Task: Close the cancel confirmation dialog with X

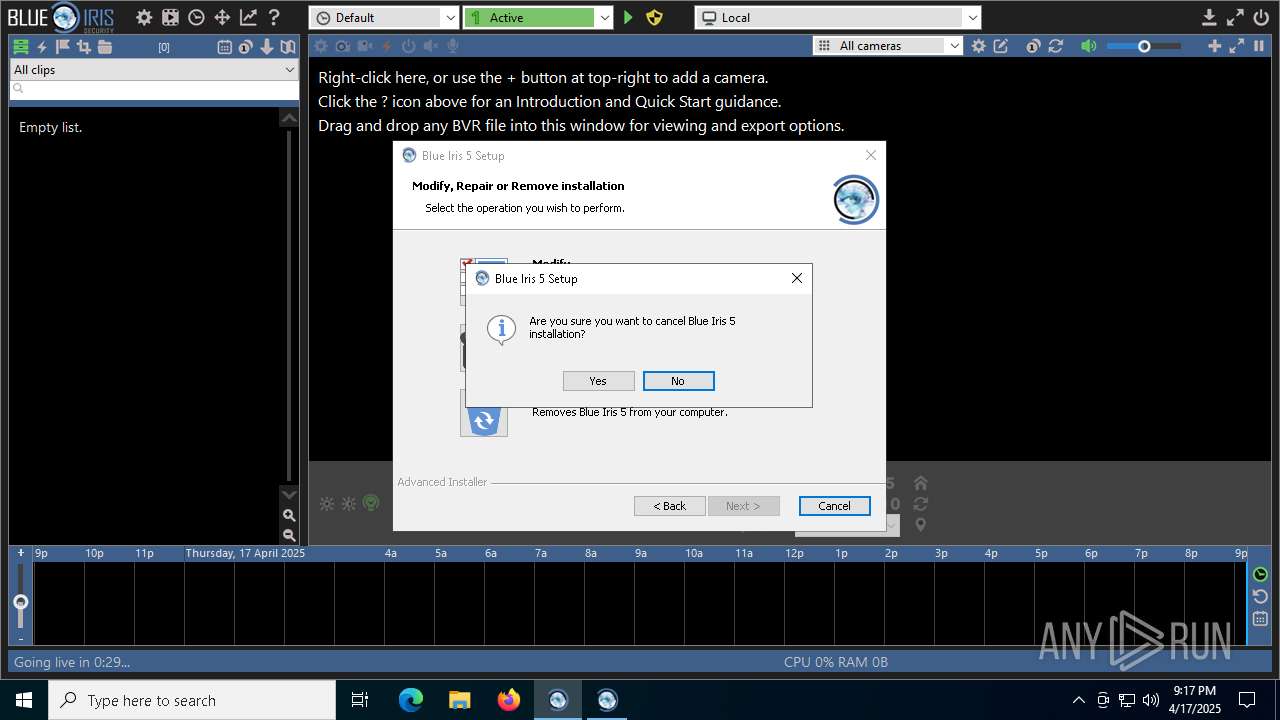Action: 797,278
